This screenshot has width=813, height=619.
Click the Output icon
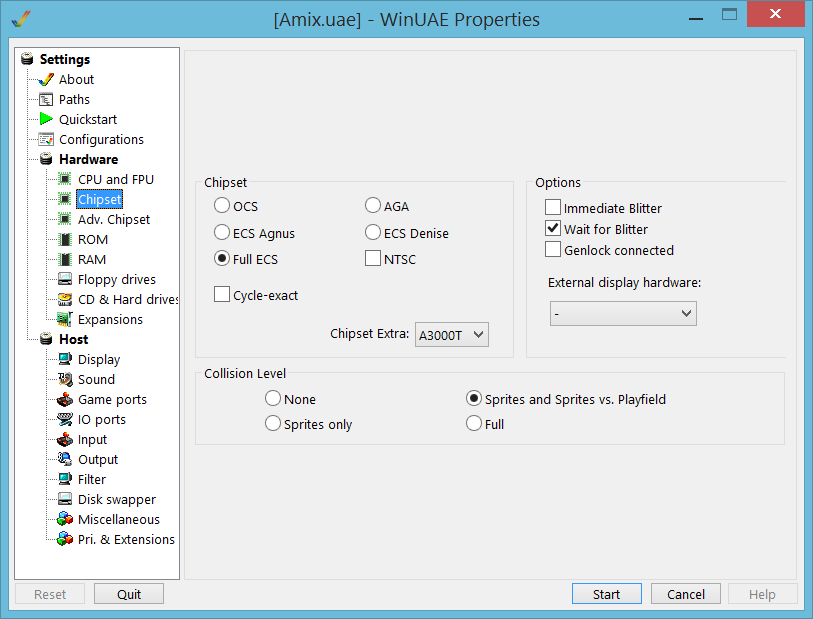coord(65,459)
